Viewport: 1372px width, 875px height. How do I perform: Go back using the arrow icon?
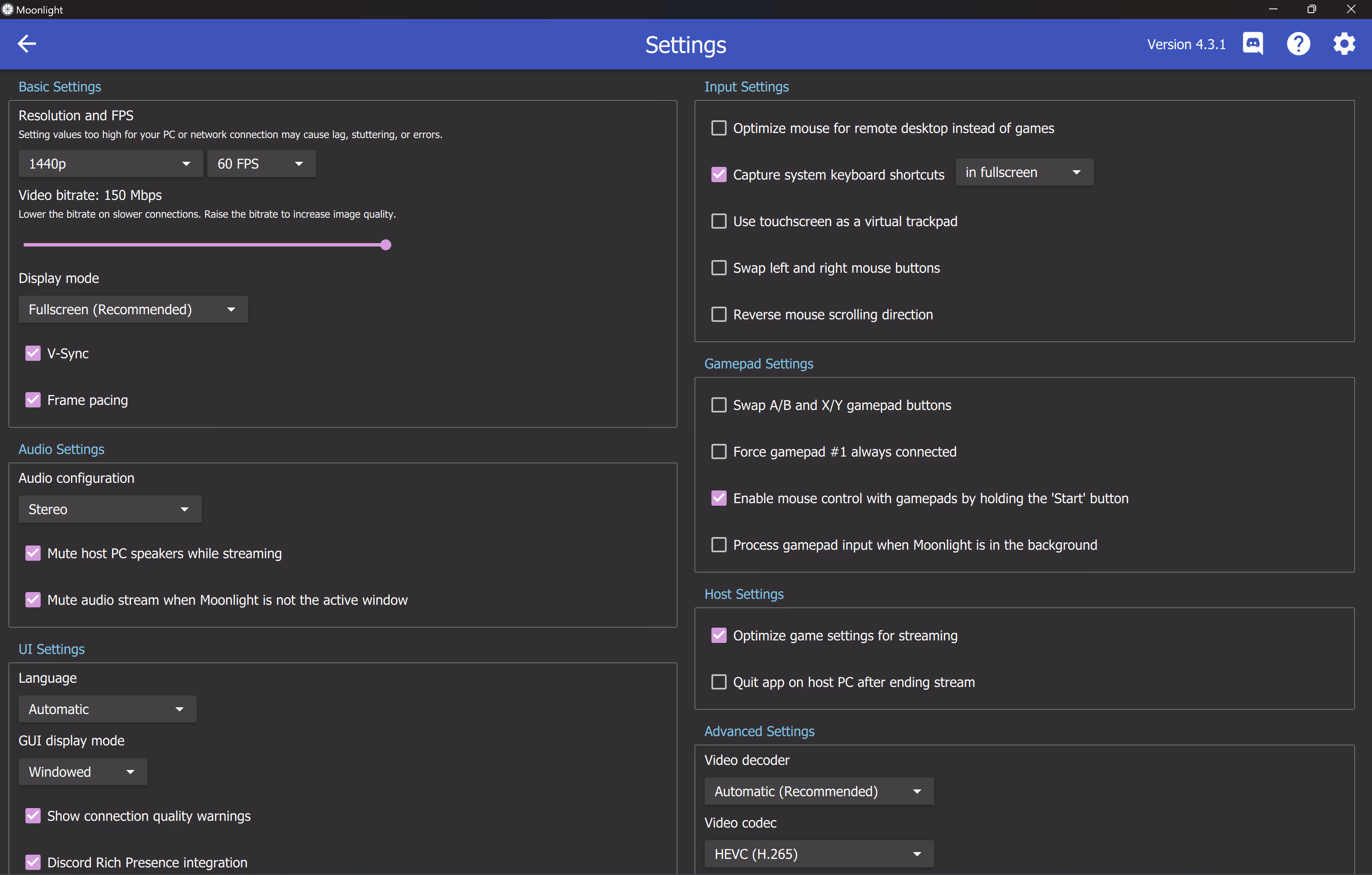[x=27, y=43]
